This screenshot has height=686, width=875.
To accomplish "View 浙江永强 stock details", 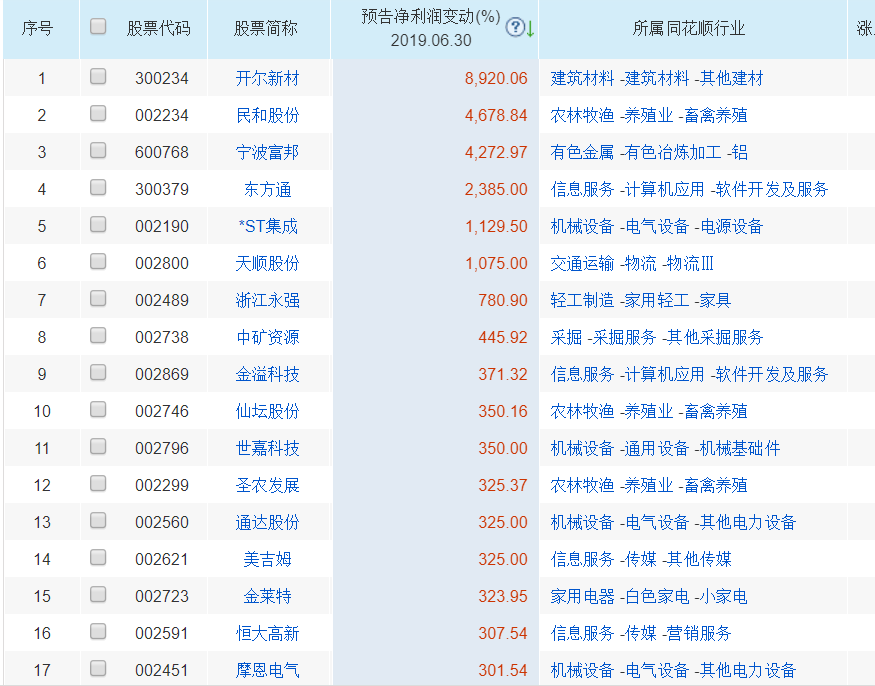I will [x=267, y=300].
